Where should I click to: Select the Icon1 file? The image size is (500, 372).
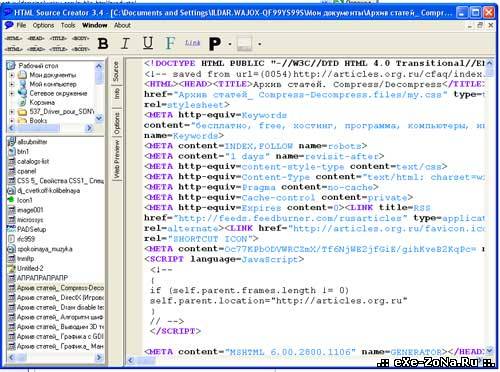(x=25, y=200)
